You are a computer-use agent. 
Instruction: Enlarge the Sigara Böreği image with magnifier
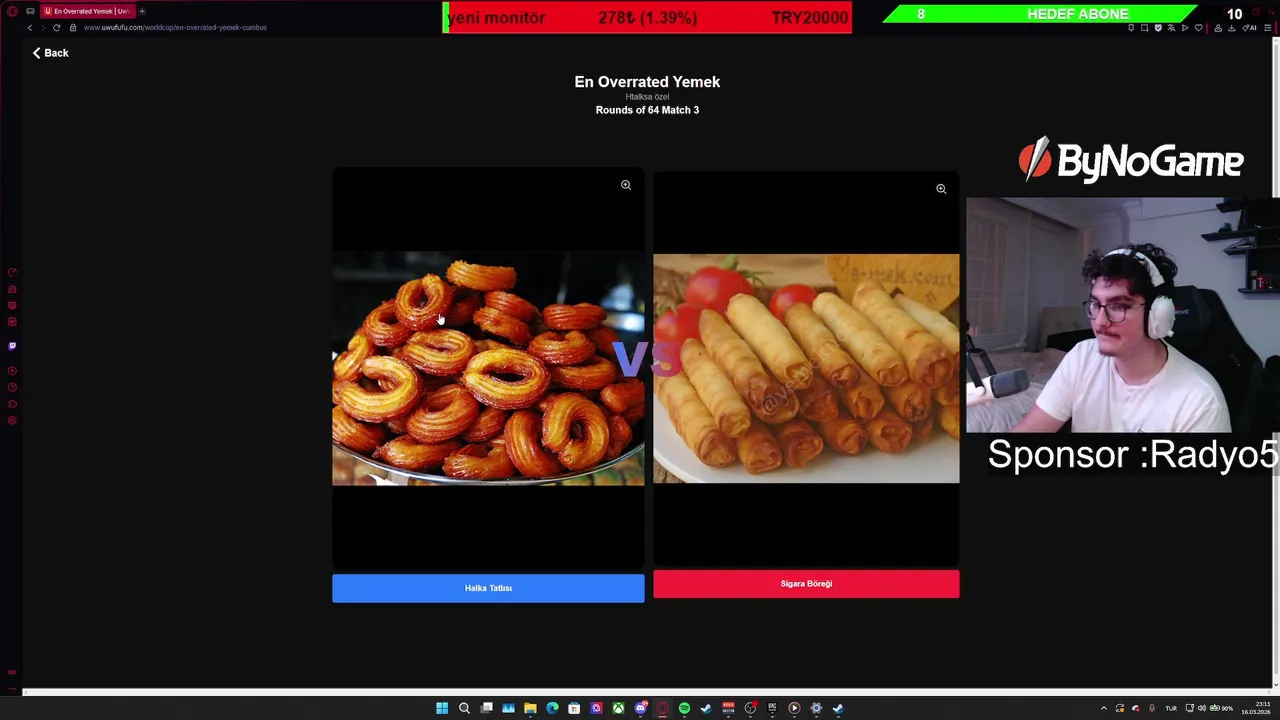click(x=941, y=189)
